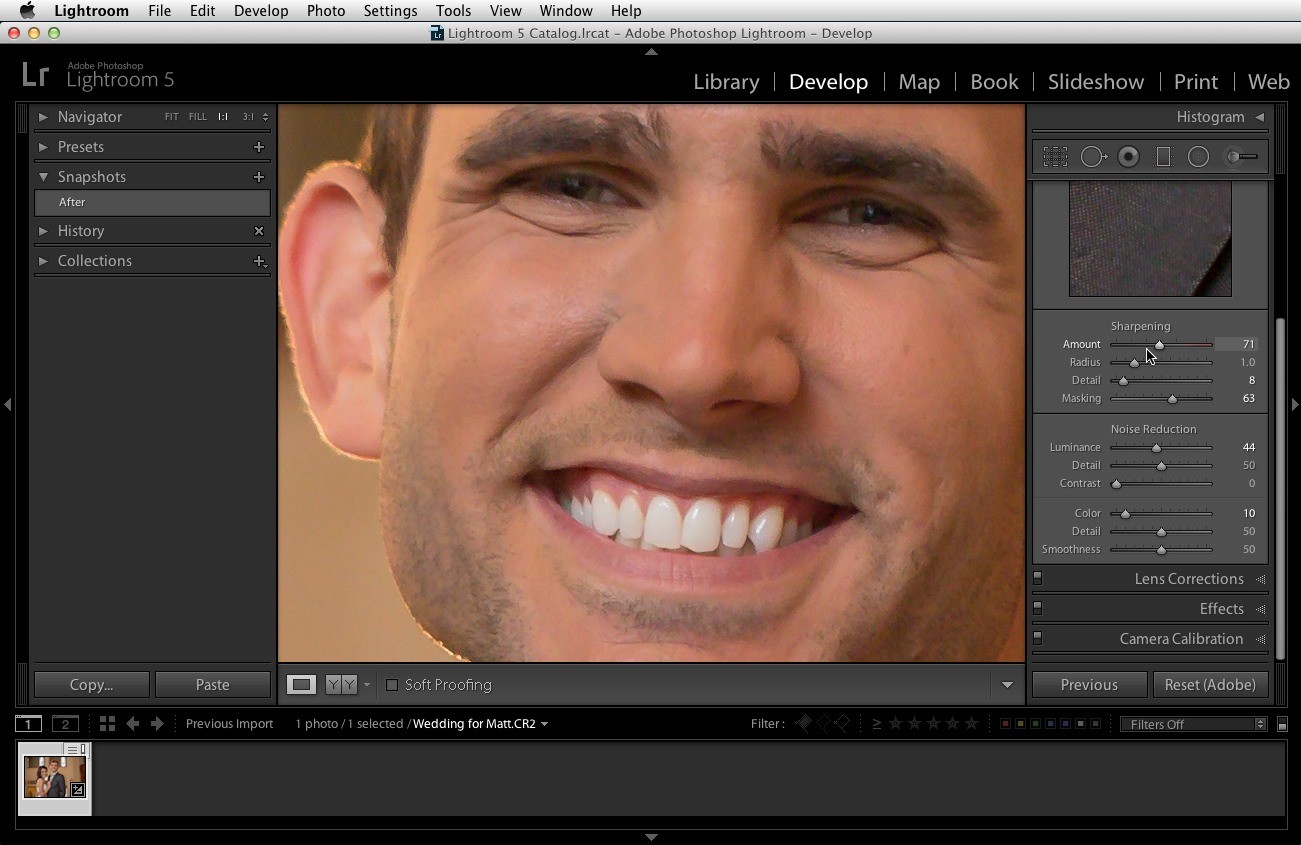Select the Graduated Filter tool
Screen dimensions: 1301x845
[x=1163, y=157]
